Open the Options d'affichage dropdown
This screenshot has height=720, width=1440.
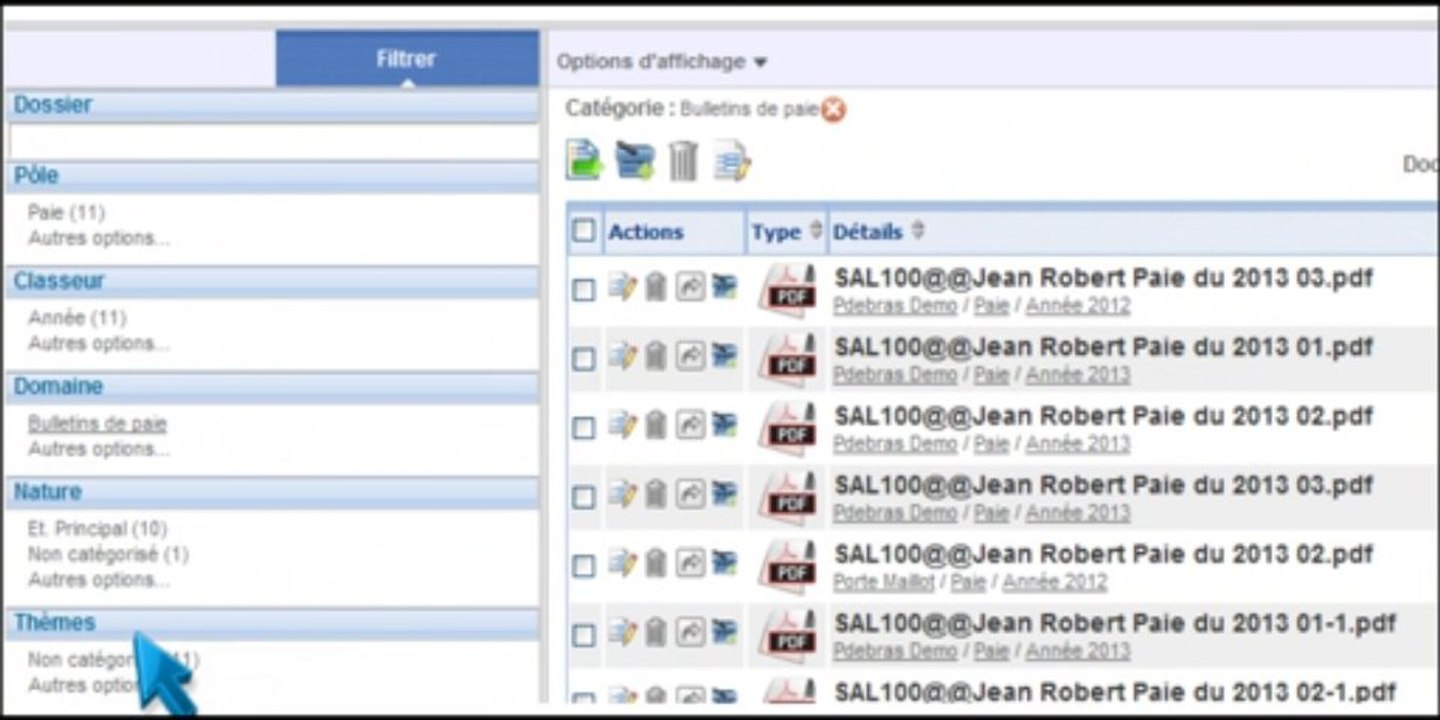(662, 62)
